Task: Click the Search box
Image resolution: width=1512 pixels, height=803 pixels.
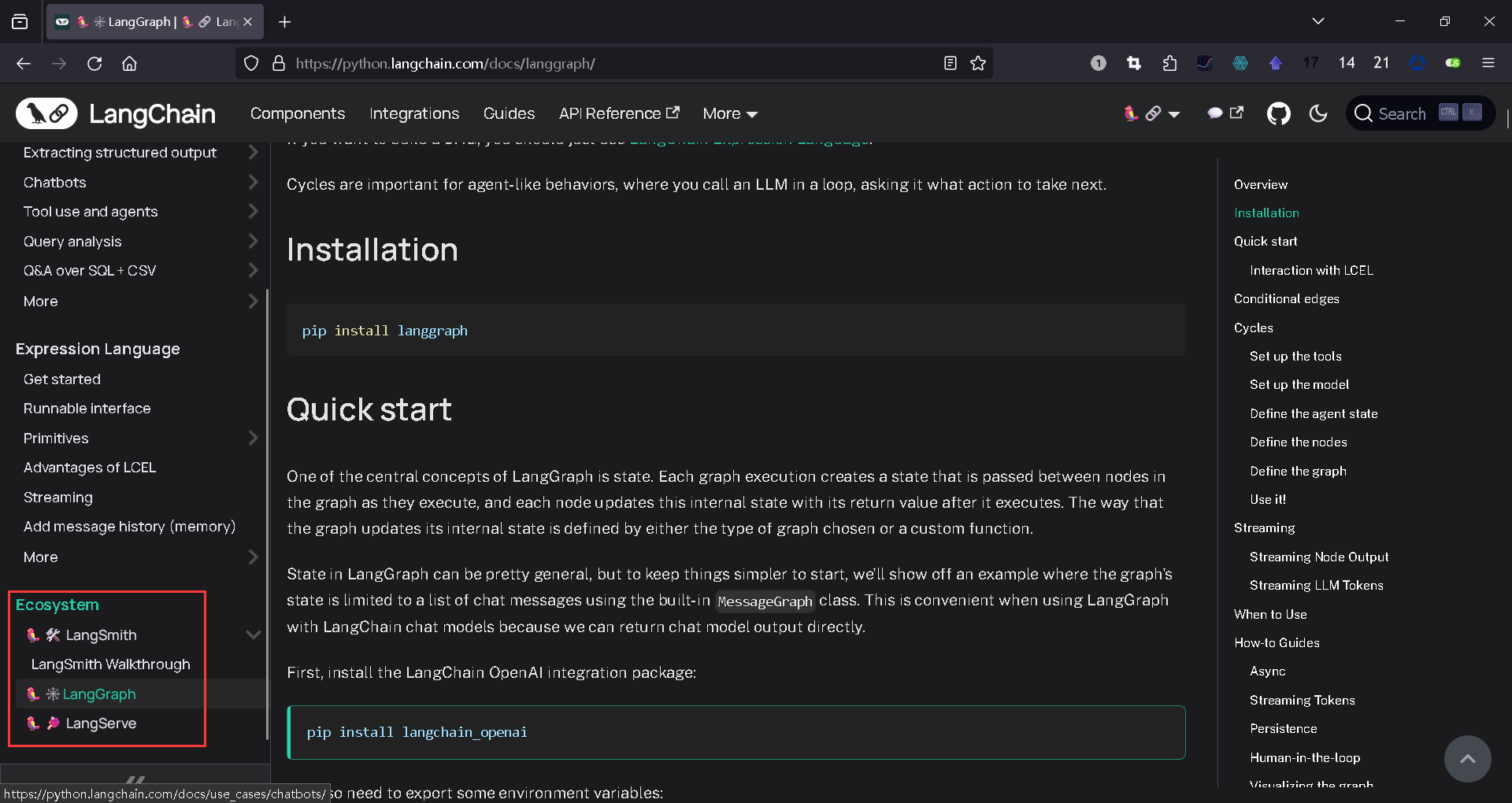Action: point(1420,114)
